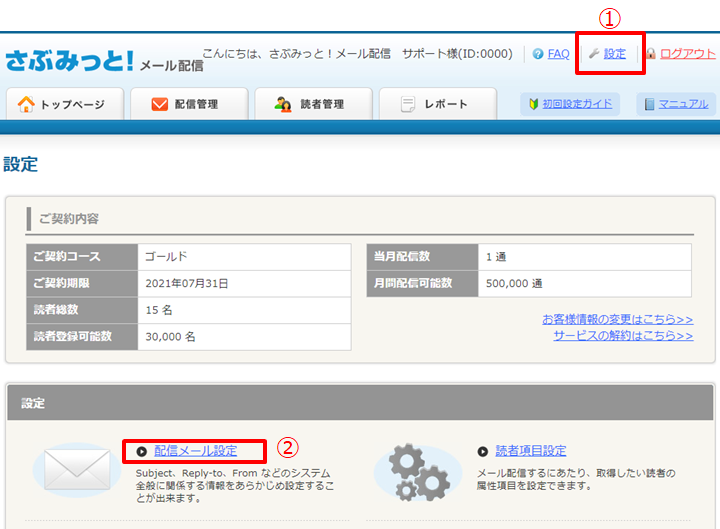The height and width of the screenshot is (529, 720).
Task: Click the lock icon beside ログアウト
Action: [x=651, y=54]
